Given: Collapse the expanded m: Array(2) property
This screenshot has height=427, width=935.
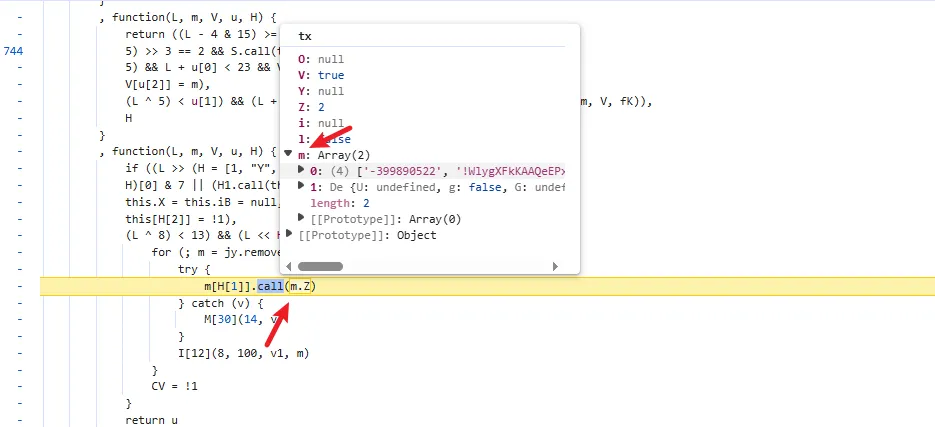Looking at the screenshot, I should (x=289, y=155).
